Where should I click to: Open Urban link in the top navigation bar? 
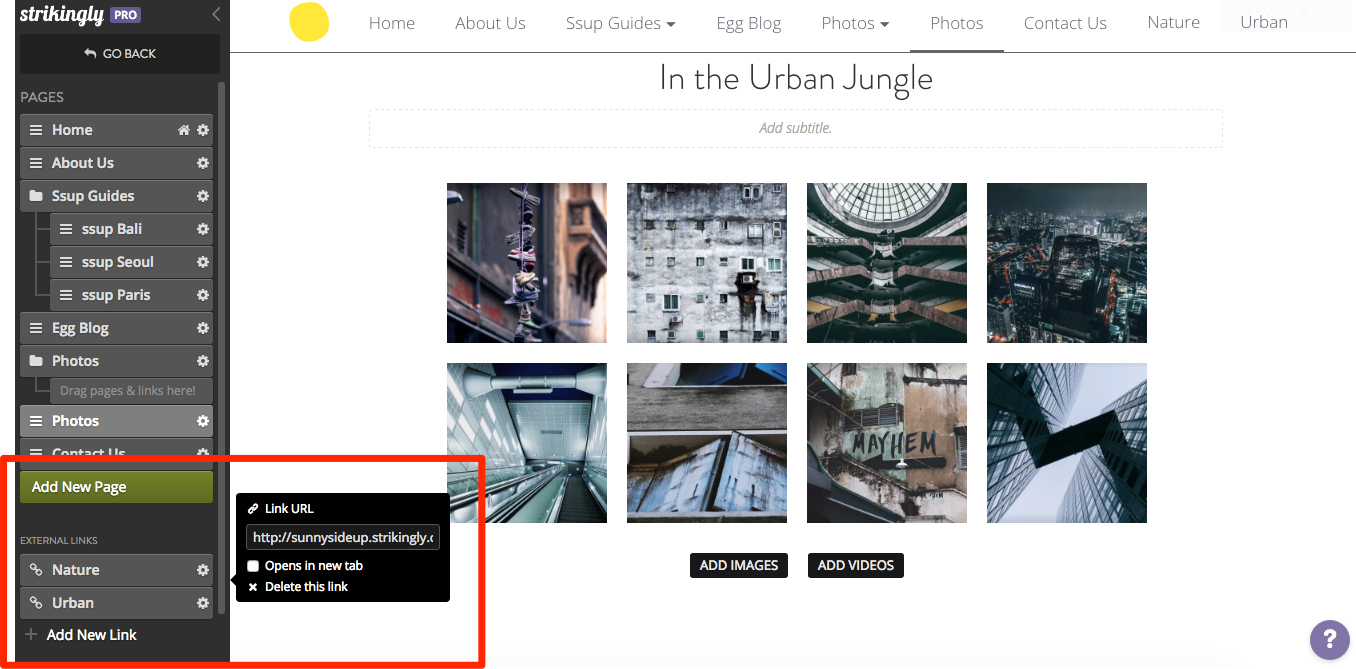[x=1264, y=22]
